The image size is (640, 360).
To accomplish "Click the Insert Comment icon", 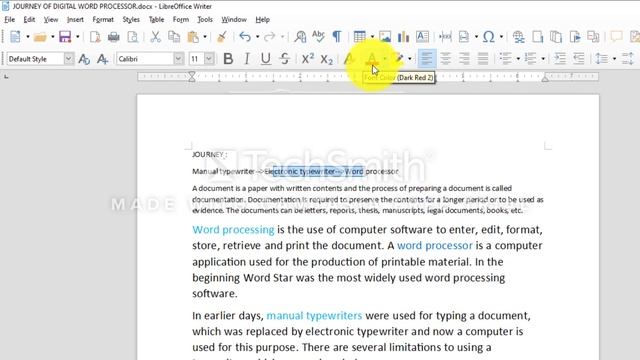I will click(x=616, y=37).
